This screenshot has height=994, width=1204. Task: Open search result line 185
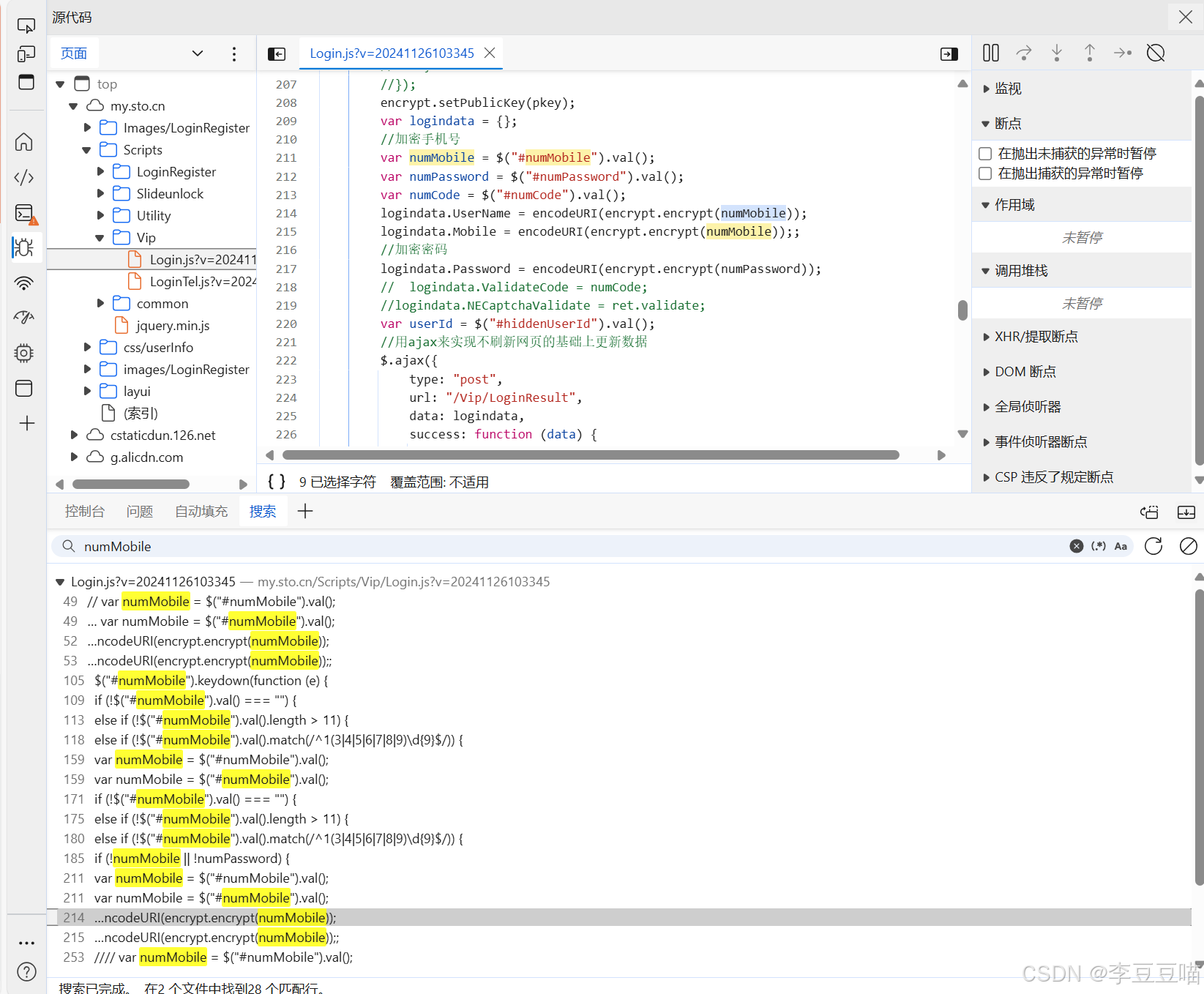tap(619, 859)
